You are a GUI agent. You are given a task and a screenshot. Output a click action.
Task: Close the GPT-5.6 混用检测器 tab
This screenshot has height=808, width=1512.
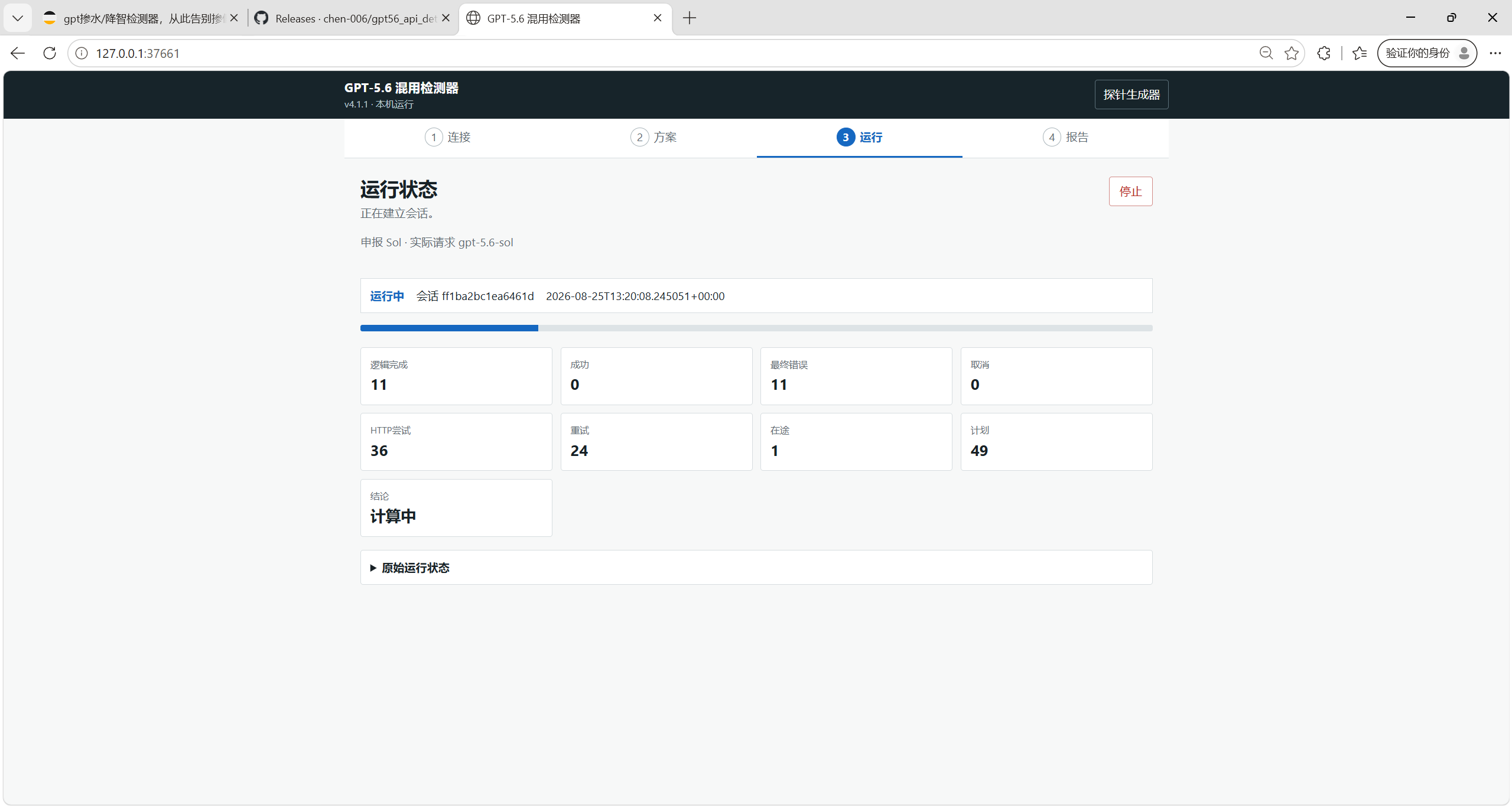click(658, 18)
